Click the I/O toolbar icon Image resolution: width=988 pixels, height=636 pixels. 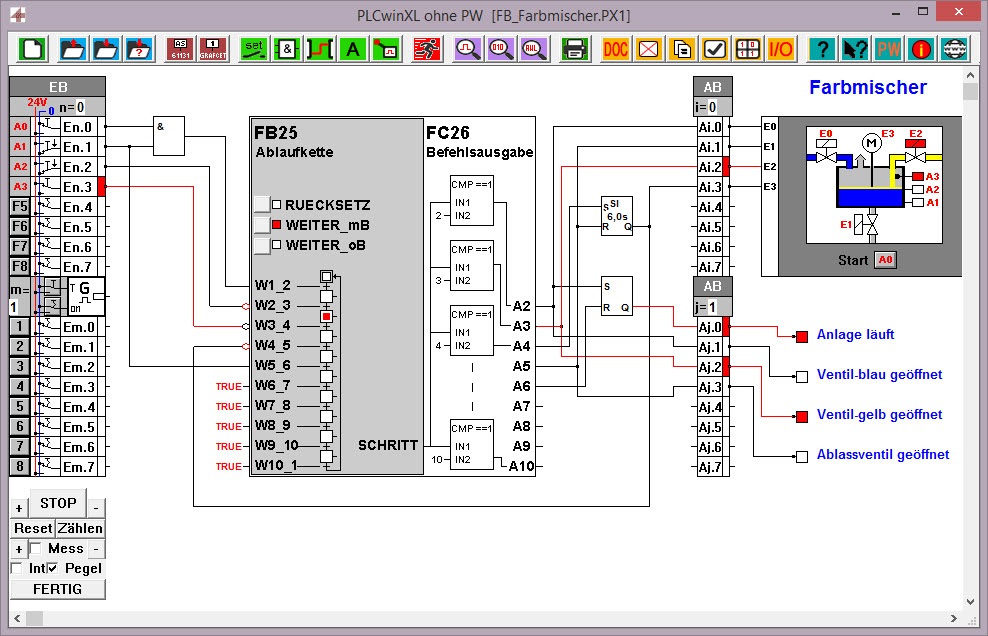[780, 47]
